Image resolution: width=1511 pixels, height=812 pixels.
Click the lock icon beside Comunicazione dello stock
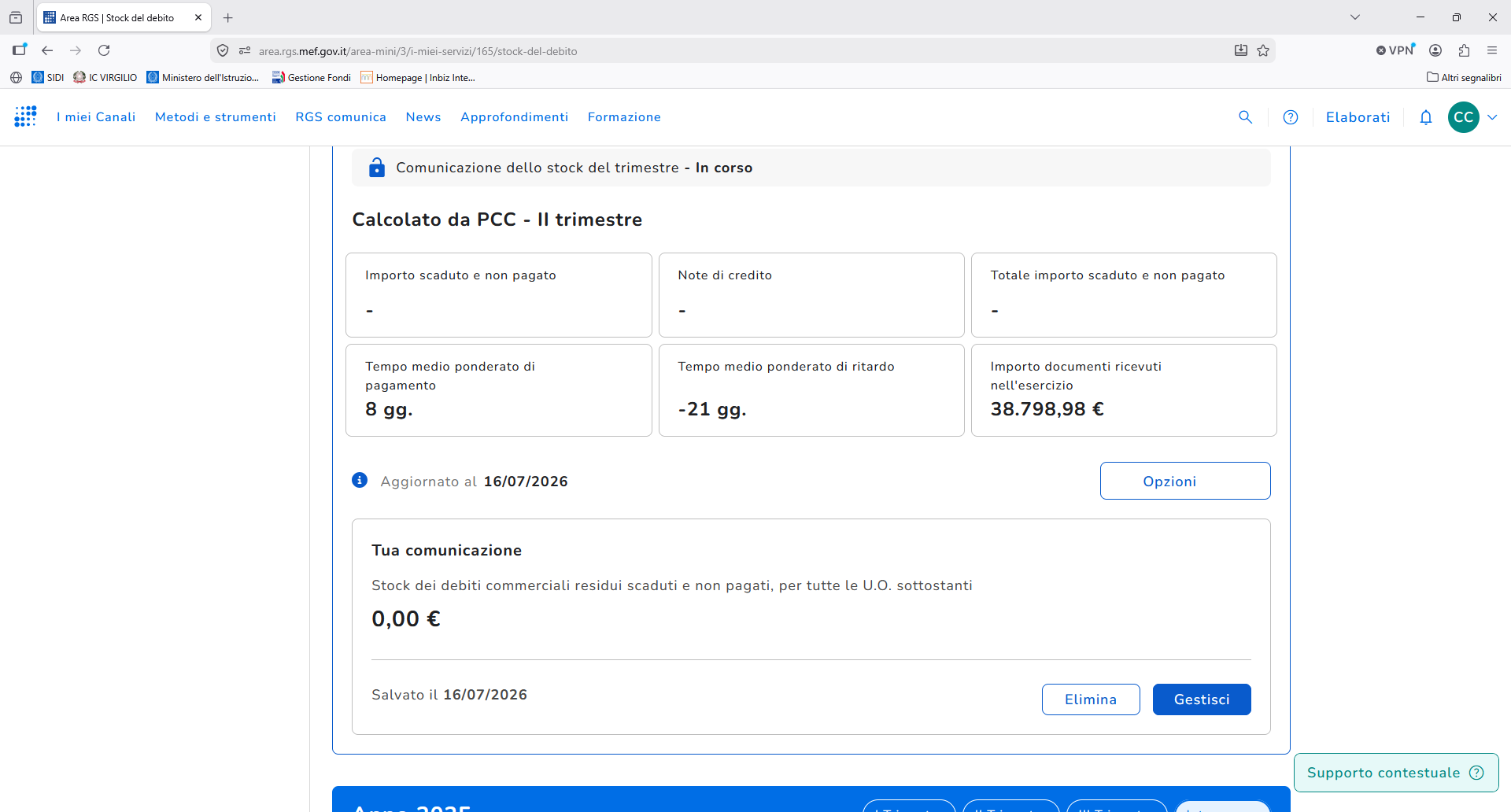pyautogui.click(x=377, y=168)
